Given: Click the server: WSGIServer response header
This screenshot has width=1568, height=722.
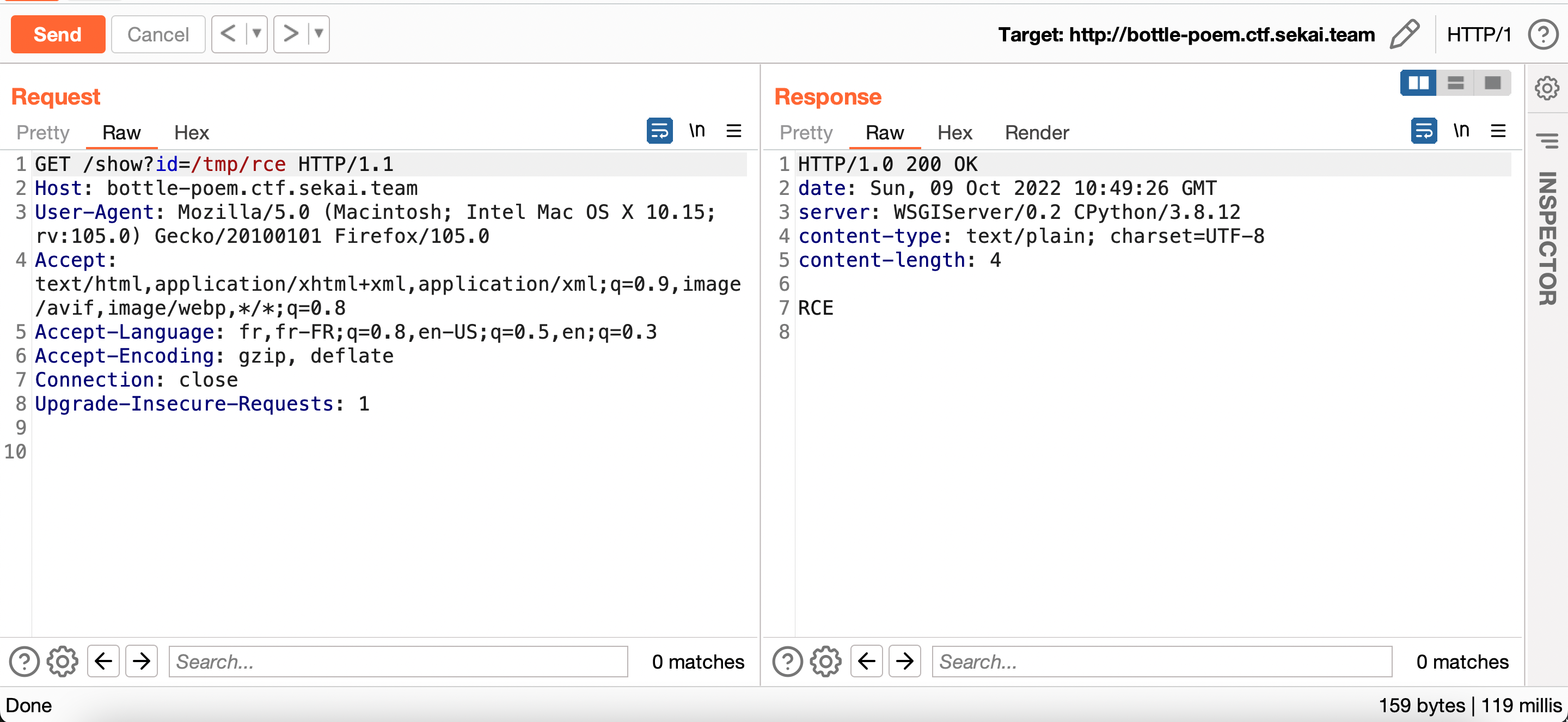Looking at the screenshot, I should [1019, 212].
